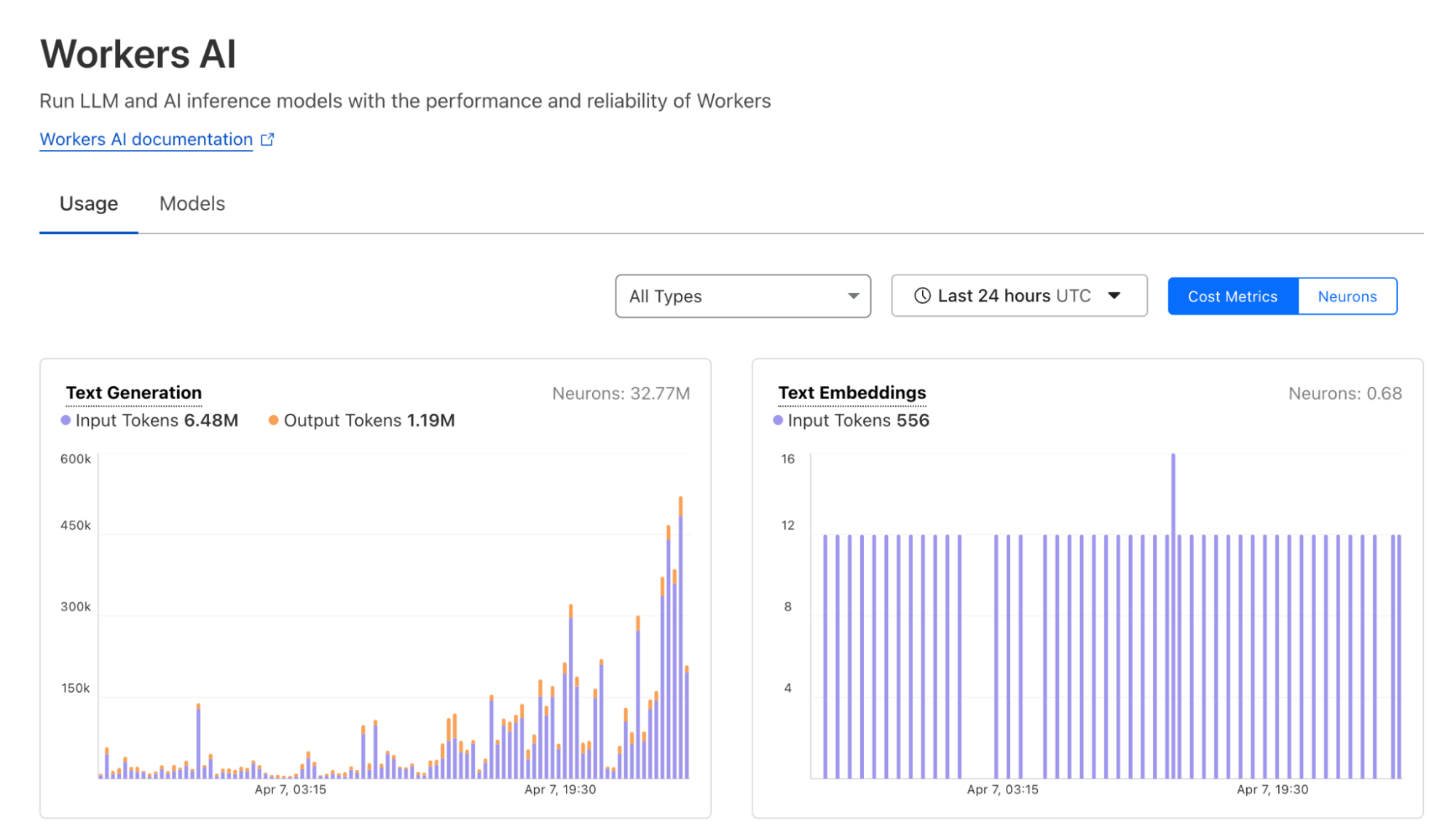
Task: Click the Text Generation chart title
Action: coord(134,393)
